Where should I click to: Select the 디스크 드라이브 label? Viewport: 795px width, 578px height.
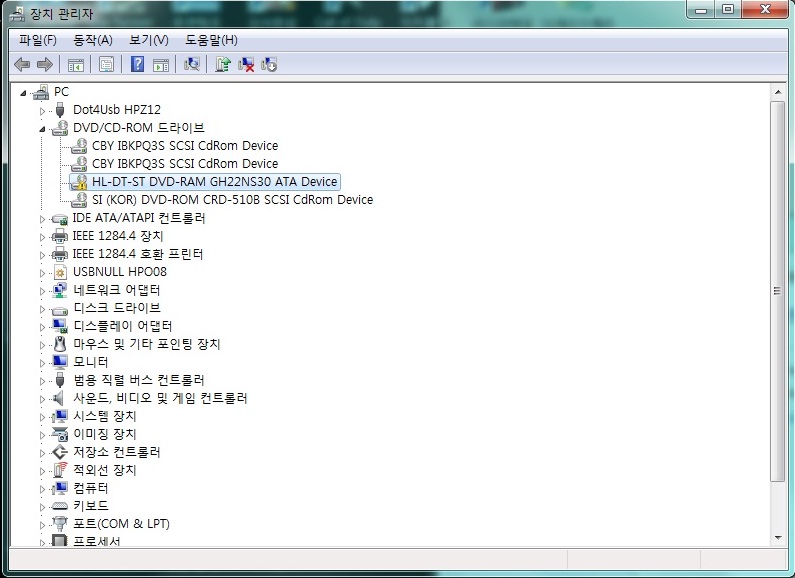click(x=117, y=308)
